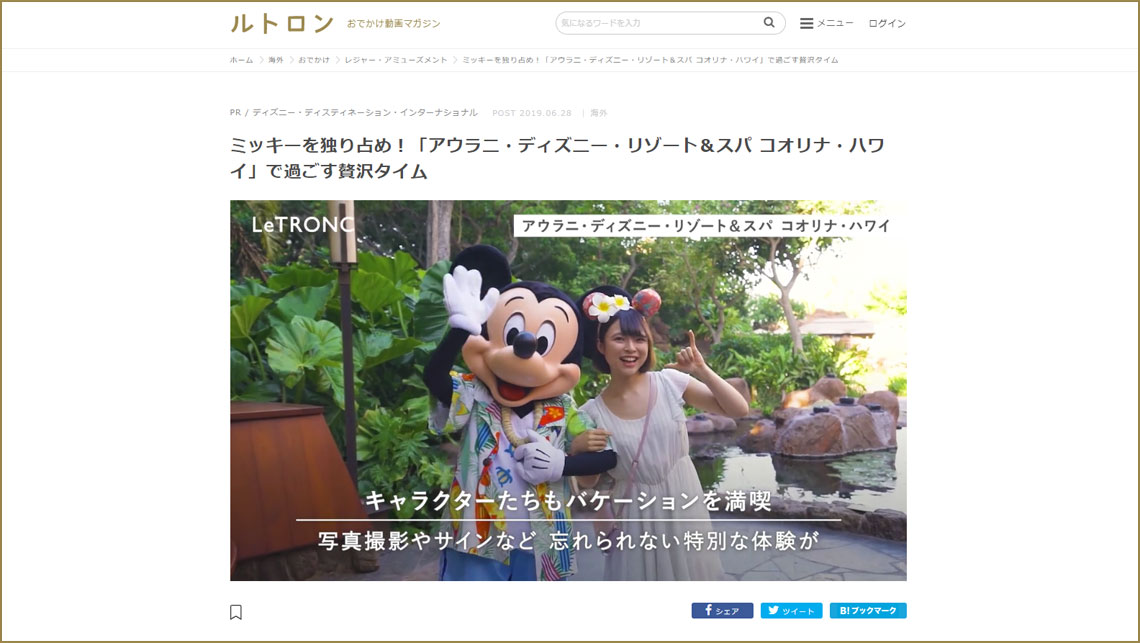Viewport: 1140px width, 643px height.
Task: Add Hatena bookmark with B!ブックマーク button
Action: pyautogui.click(x=868, y=610)
